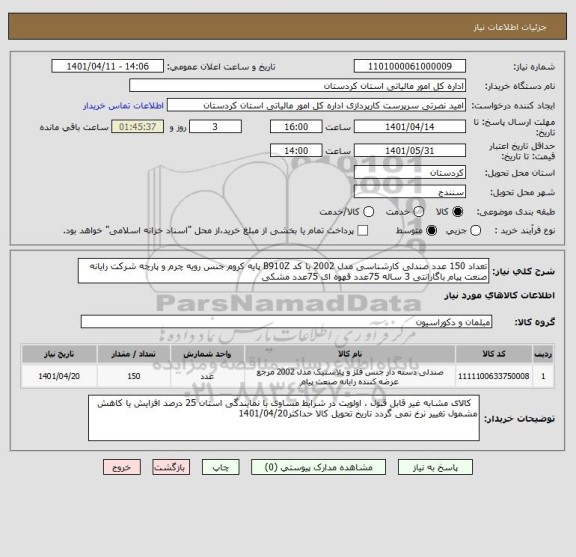Click the تعداد / مقدار column header

pos(134,354)
